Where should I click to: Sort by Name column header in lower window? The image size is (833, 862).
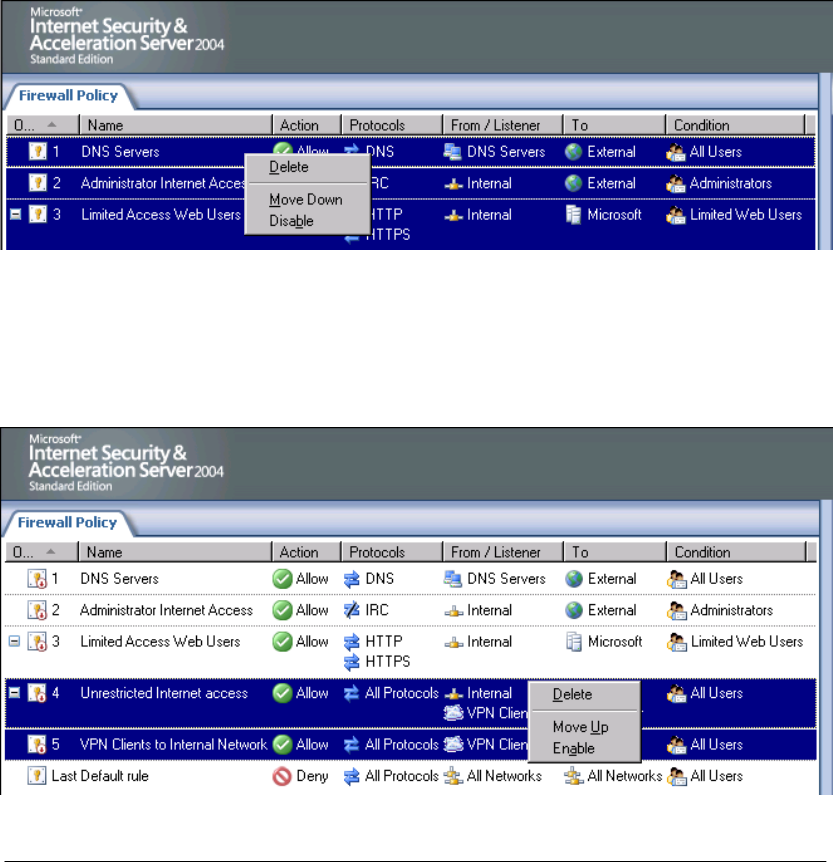(x=175, y=552)
